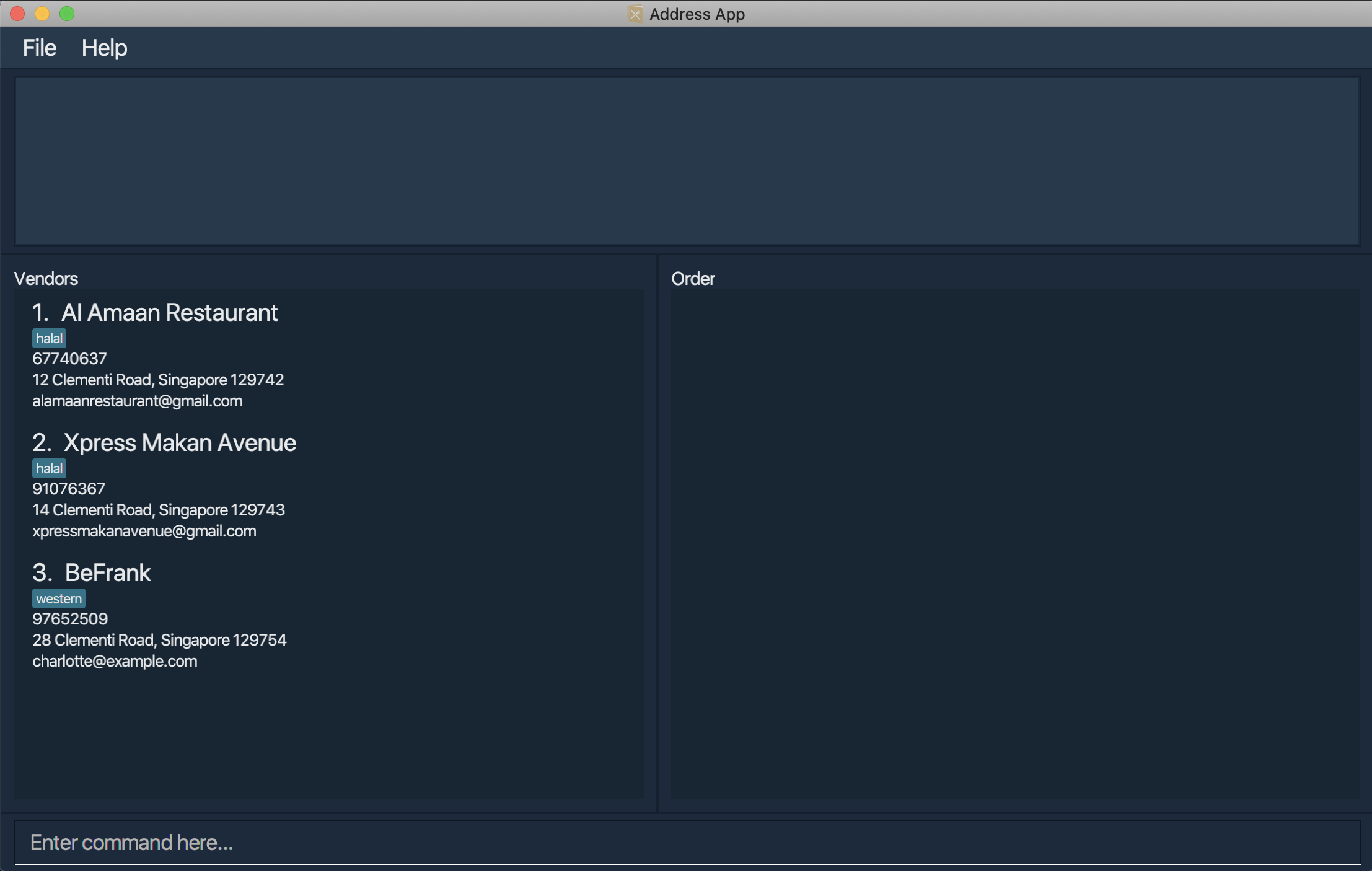Click the yellow minimize window button
The image size is (1372, 871).
point(42,14)
